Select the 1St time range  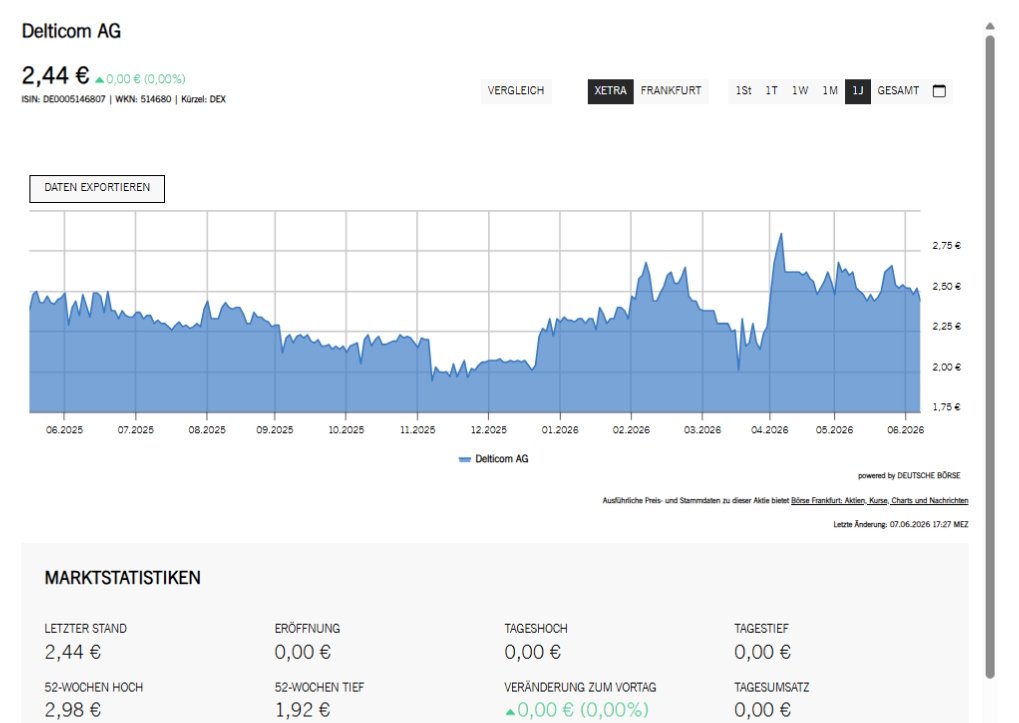coord(743,91)
